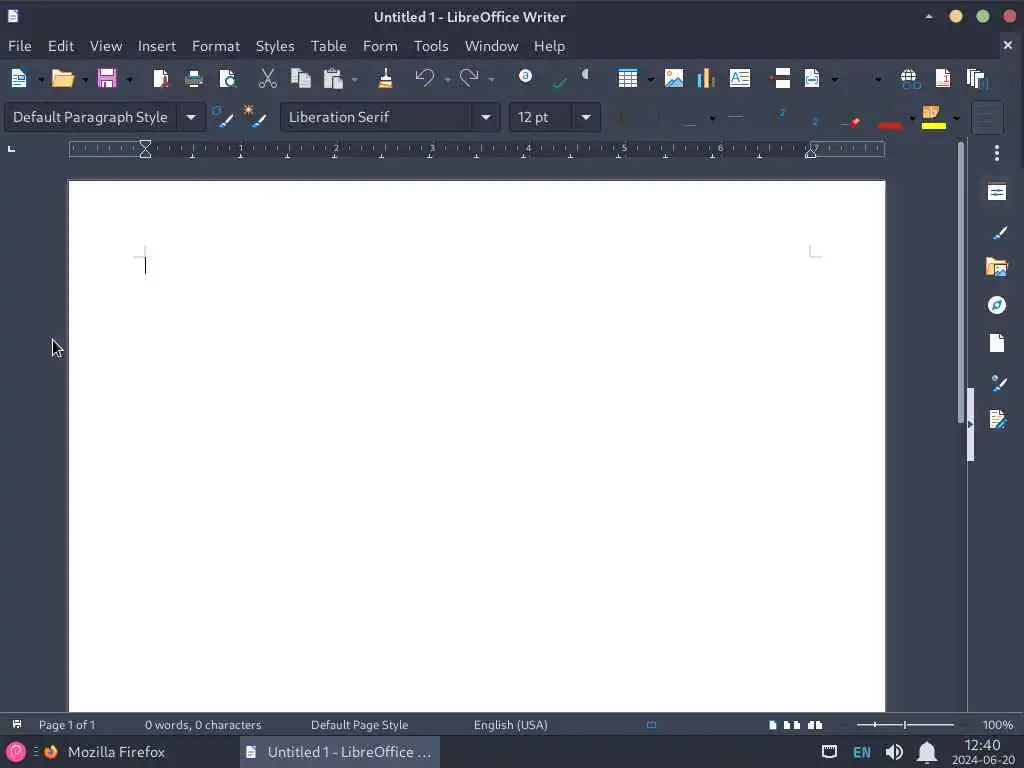Switch to single-page view in status bar
1024x768 pixels.
(x=773, y=725)
